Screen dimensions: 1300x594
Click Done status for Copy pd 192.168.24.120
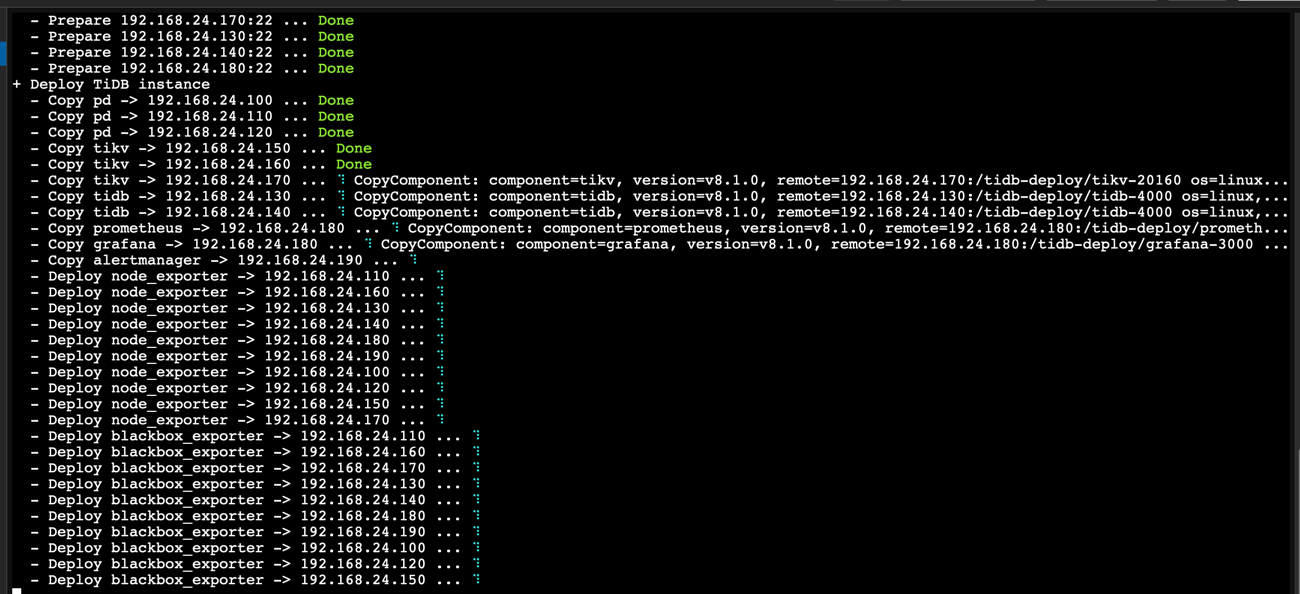coord(335,132)
